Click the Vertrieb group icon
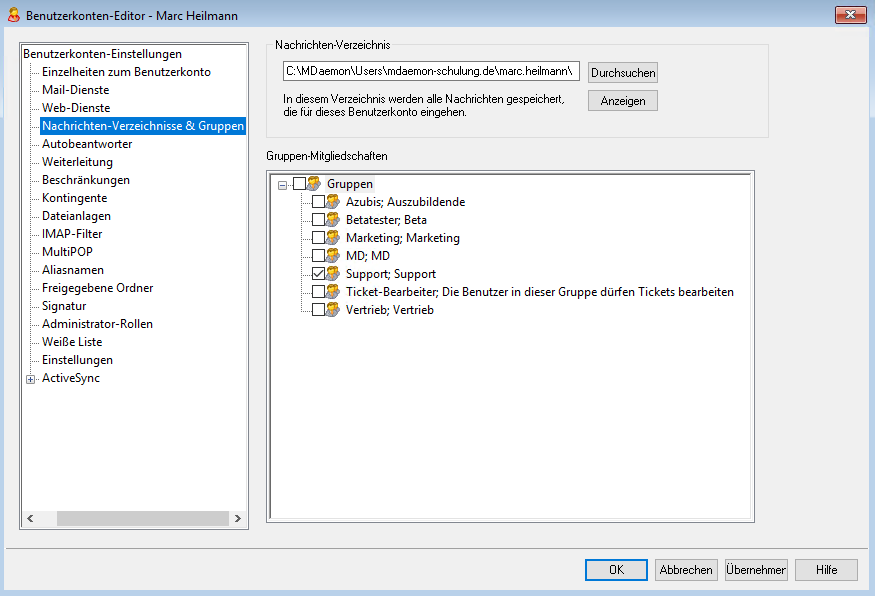Image resolution: width=875 pixels, height=596 pixels. click(334, 310)
